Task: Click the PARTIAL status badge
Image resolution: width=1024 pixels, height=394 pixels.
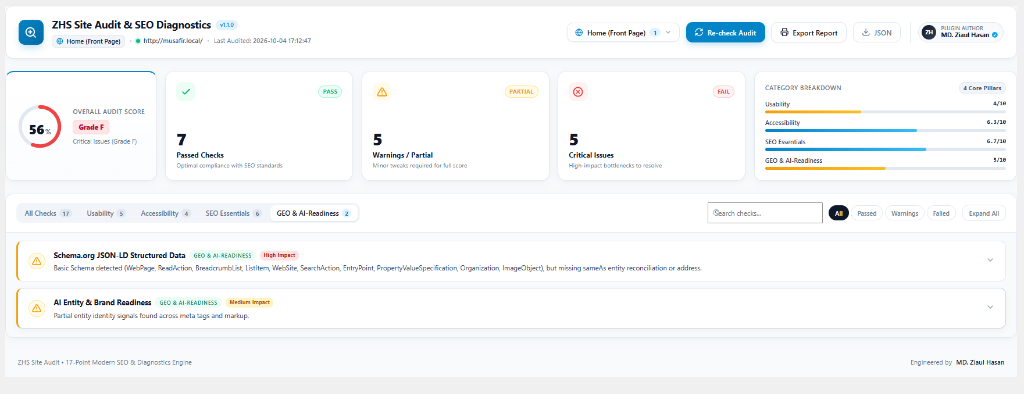Action: click(x=521, y=91)
